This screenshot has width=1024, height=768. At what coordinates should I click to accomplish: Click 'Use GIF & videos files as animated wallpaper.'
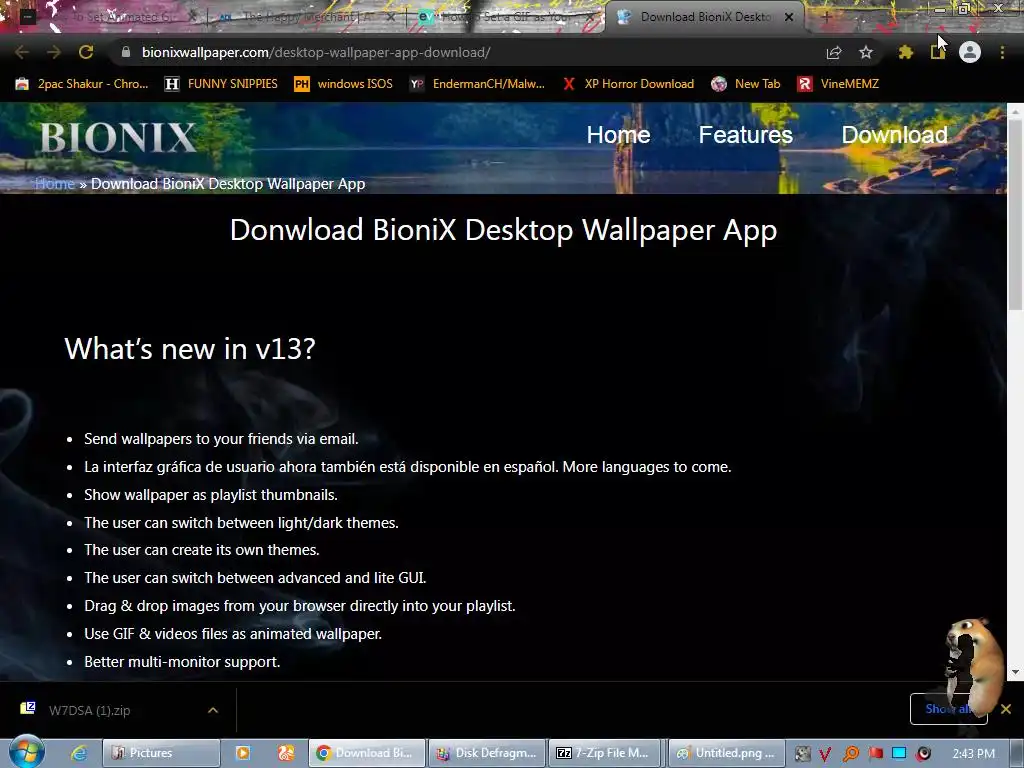click(233, 633)
